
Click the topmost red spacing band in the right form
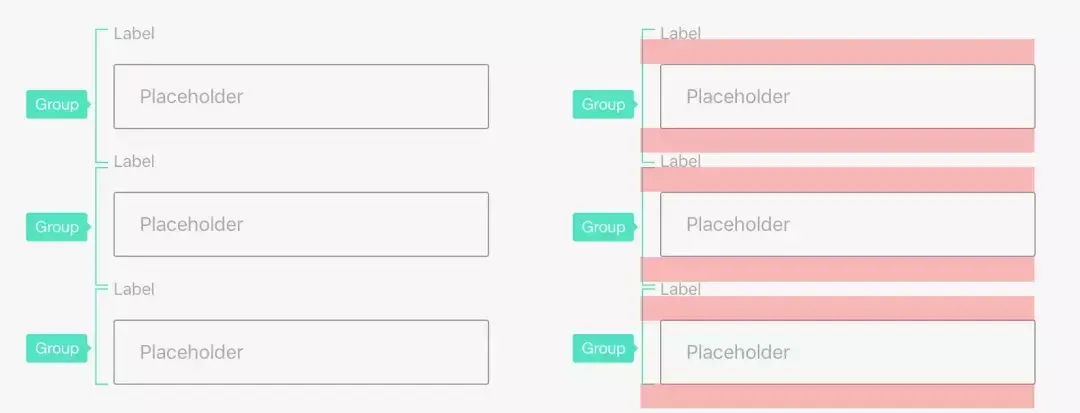point(837,51)
